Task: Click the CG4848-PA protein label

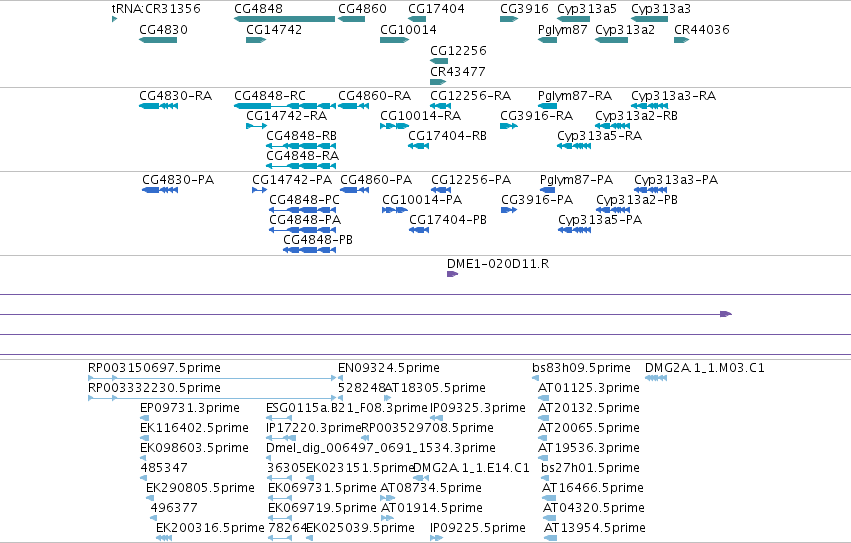Action: point(305,220)
